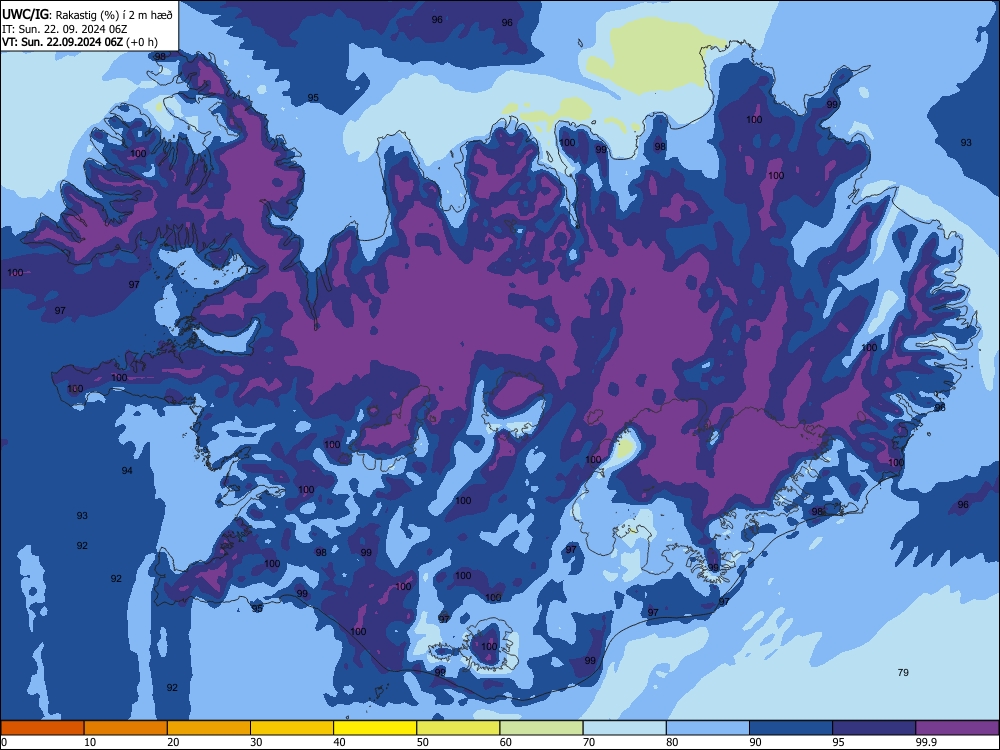Click the 'VT: Sun. 22.09.2024 06Z (+0 h)' line
Viewport: 1000px width, 750px height.
pos(80,42)
